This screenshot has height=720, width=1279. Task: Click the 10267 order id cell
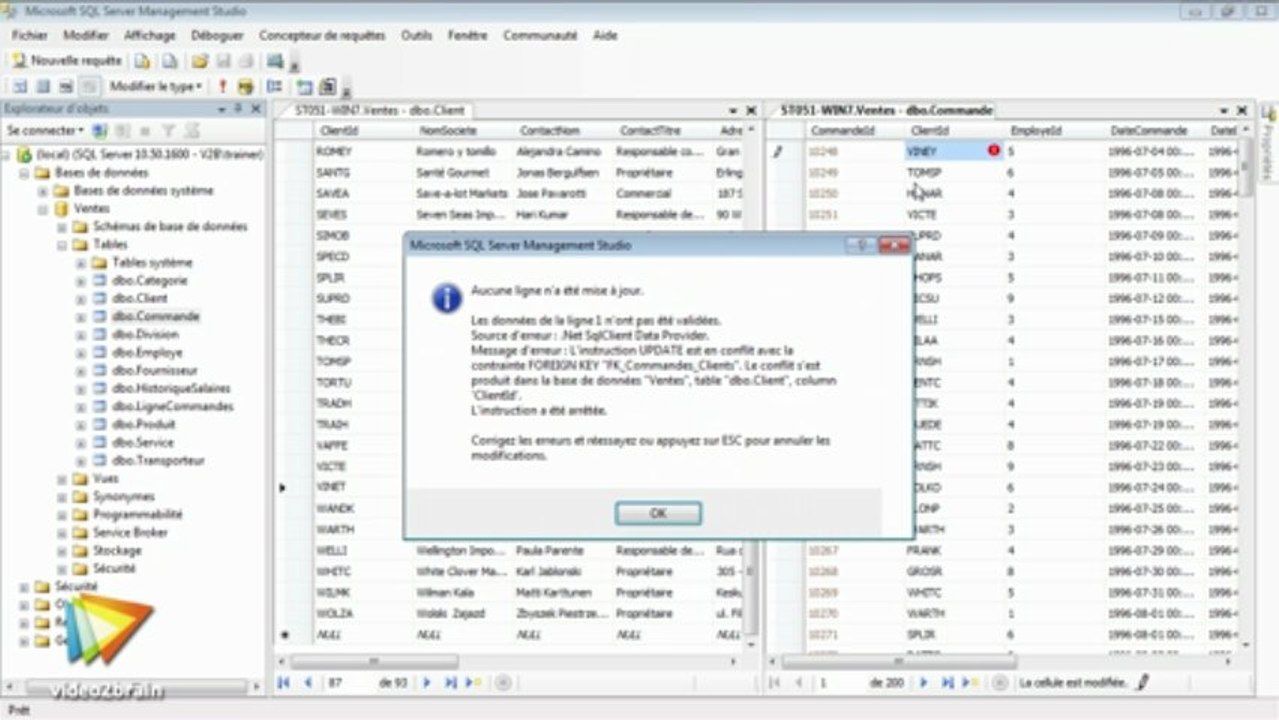853,551
